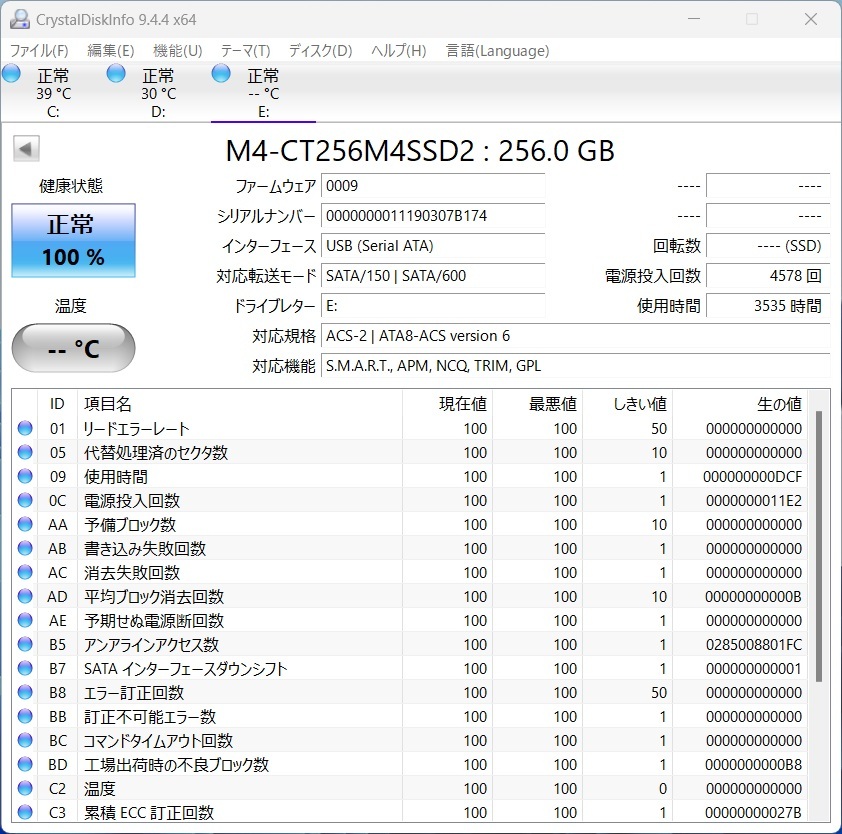842x834 pixels.
Task: Click the rotation rate field ---- (SSD)
Action: [x=768, y=246]
